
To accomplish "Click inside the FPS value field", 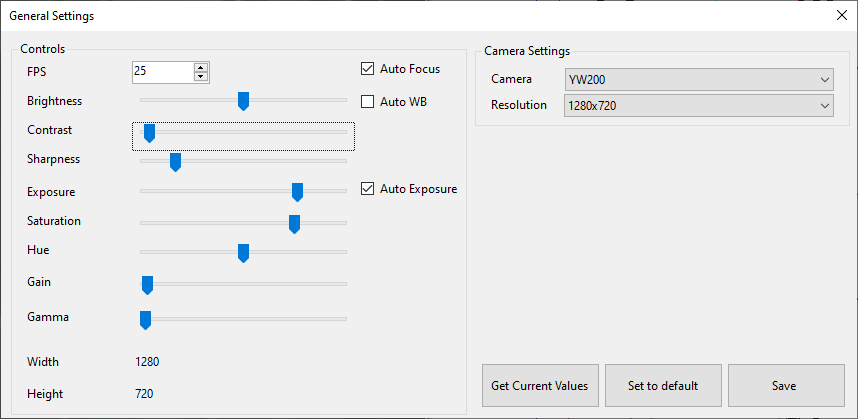I will (x=163, y=72).
